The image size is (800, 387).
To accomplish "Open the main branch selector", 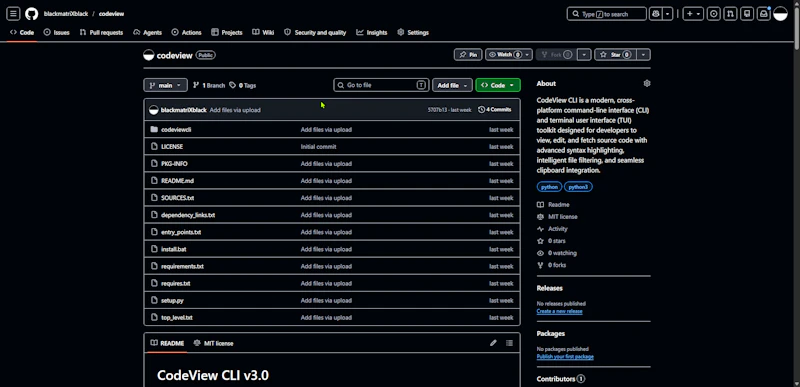I will point(165,85).
